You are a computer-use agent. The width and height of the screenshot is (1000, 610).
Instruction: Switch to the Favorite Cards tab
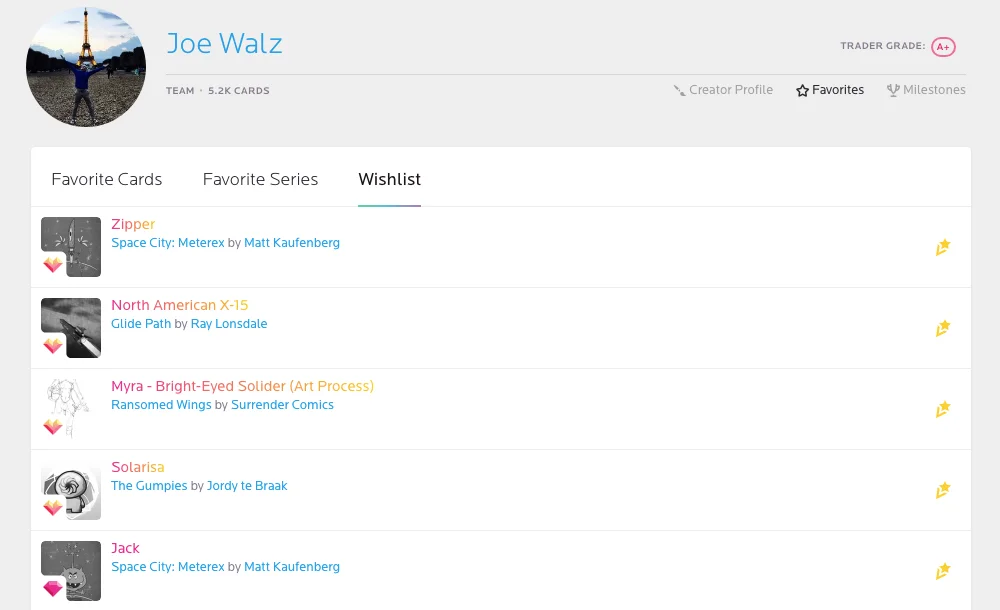coord(107,179)
